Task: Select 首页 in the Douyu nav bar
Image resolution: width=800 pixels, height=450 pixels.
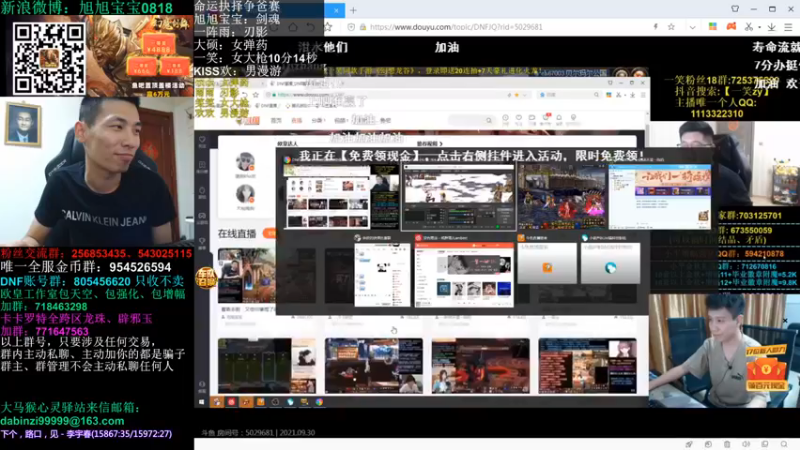Action: click(x=276, y=120)
